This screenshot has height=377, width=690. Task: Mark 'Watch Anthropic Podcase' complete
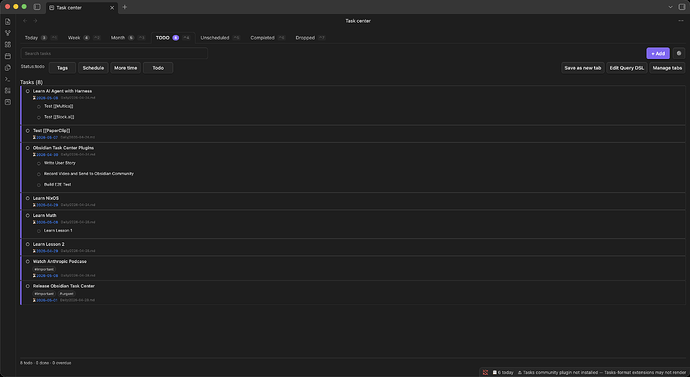coord(28,261)
